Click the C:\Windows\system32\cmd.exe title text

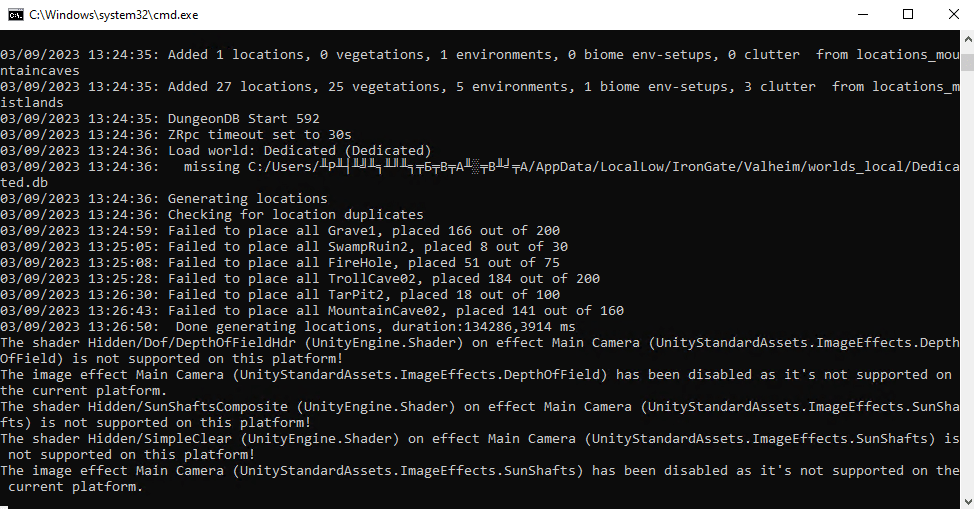113,14
